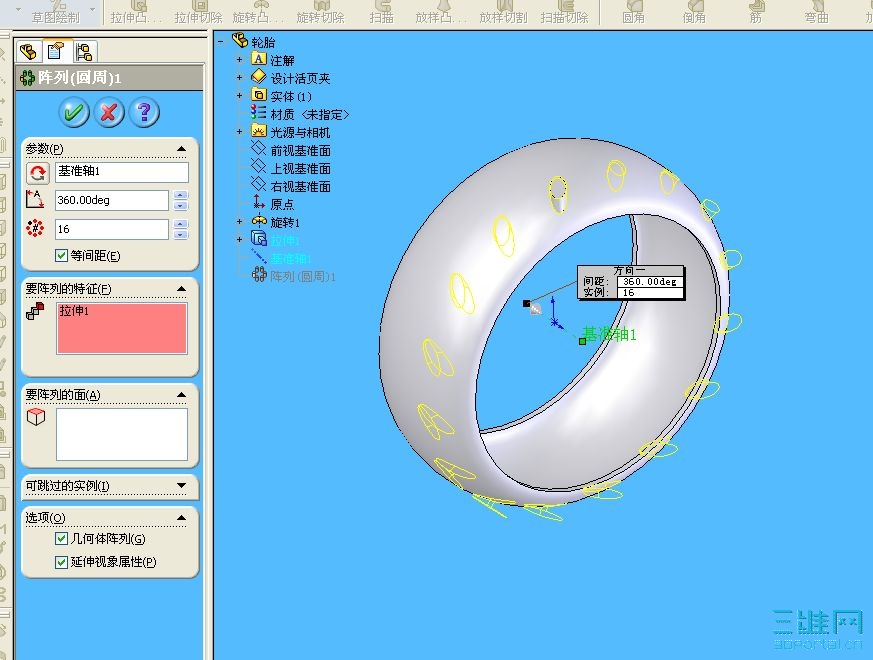Expand the 实体(1) solid bodies node

click(x=240, y=96)
